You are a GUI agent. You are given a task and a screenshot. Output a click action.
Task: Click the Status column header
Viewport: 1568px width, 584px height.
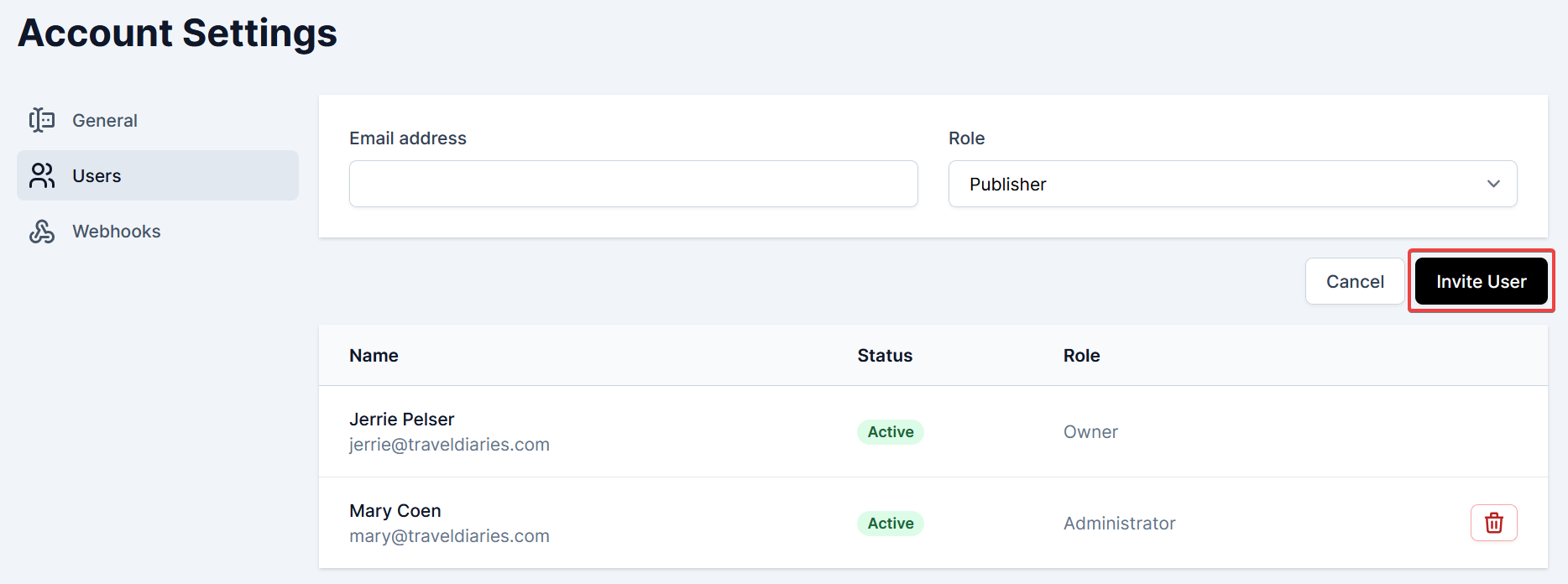pyautogui.click(x=885, y=356)
